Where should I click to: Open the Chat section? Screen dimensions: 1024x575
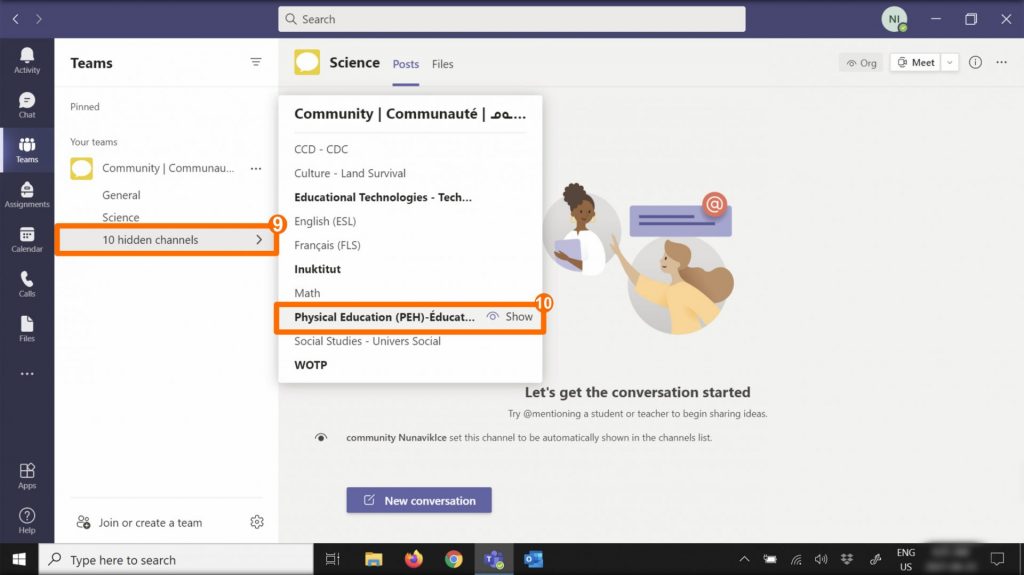(27, 105)
